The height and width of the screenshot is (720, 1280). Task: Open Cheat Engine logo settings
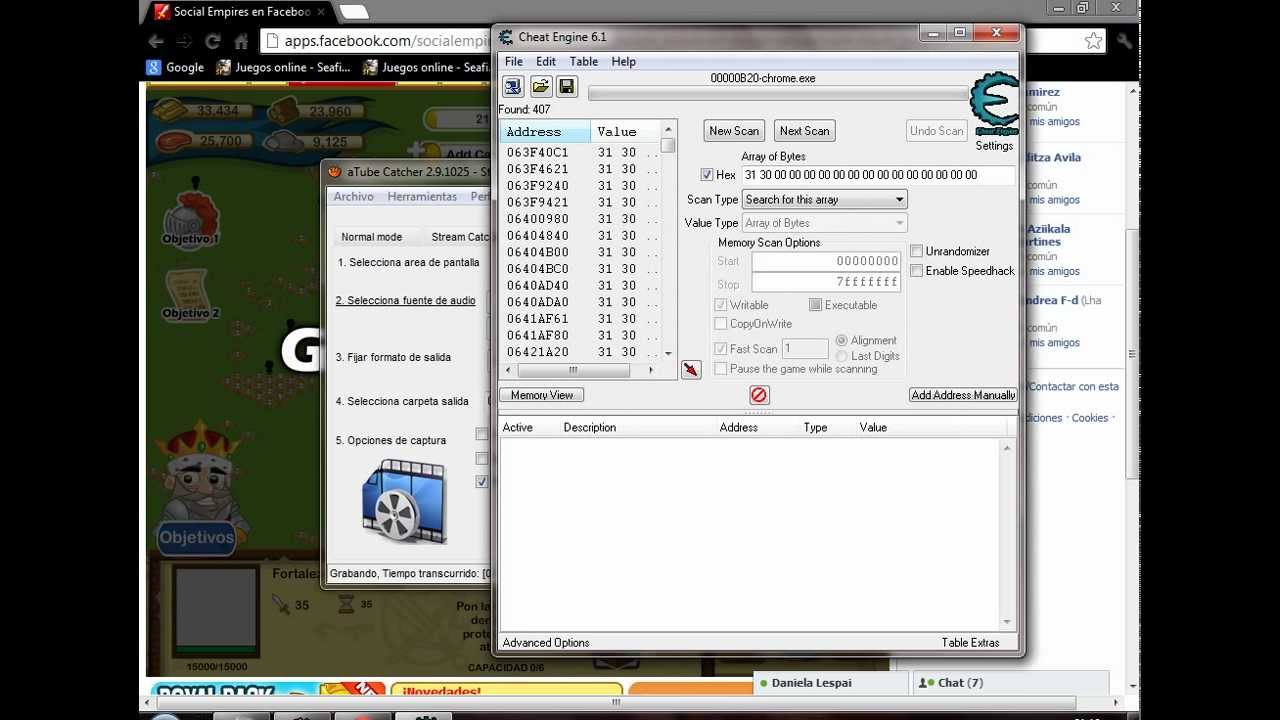[994, 105]
